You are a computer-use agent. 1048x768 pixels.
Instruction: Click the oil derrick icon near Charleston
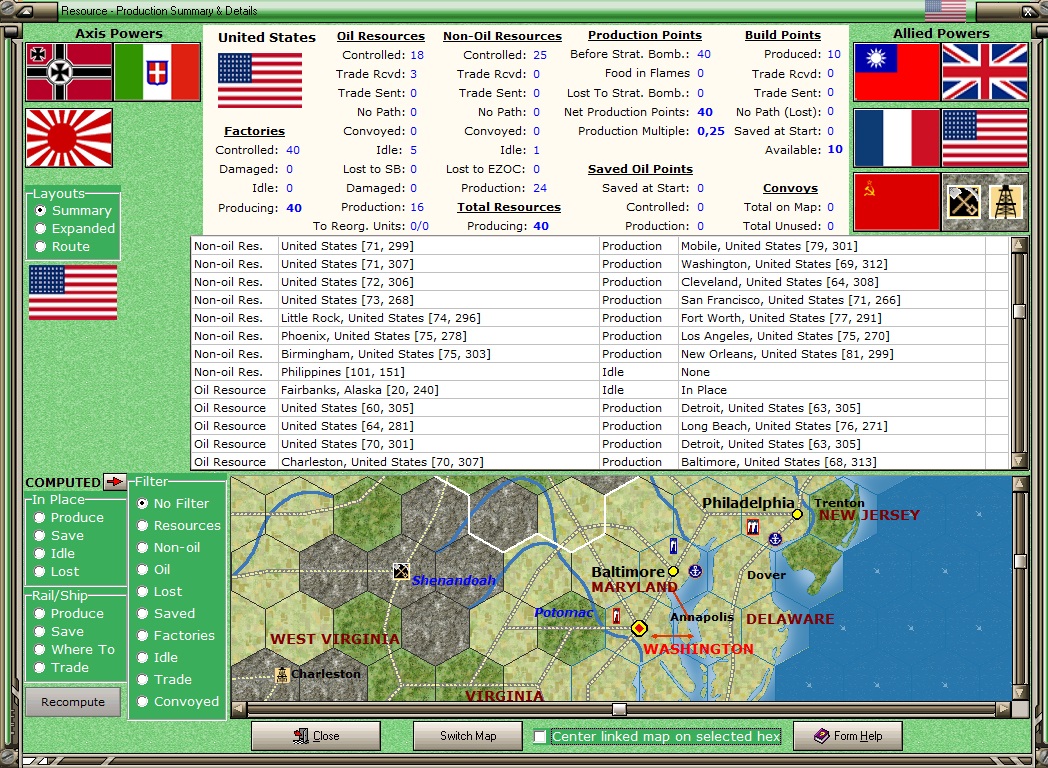point(282,674)
